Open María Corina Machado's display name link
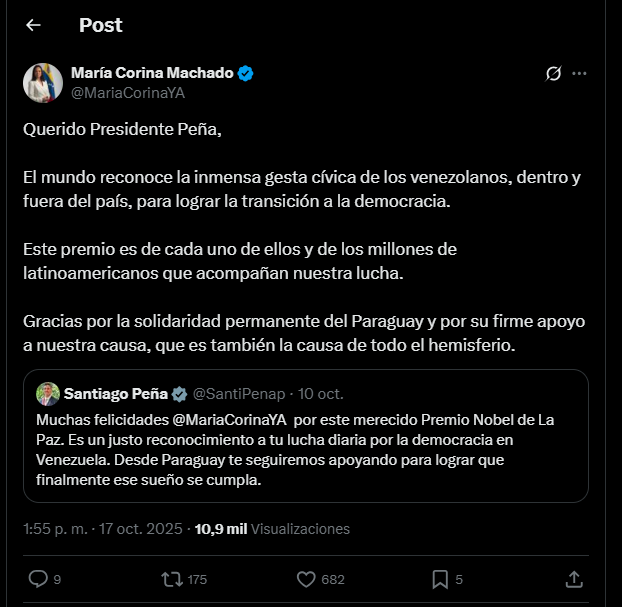This screenshot has width=622, height=607. 152,73
